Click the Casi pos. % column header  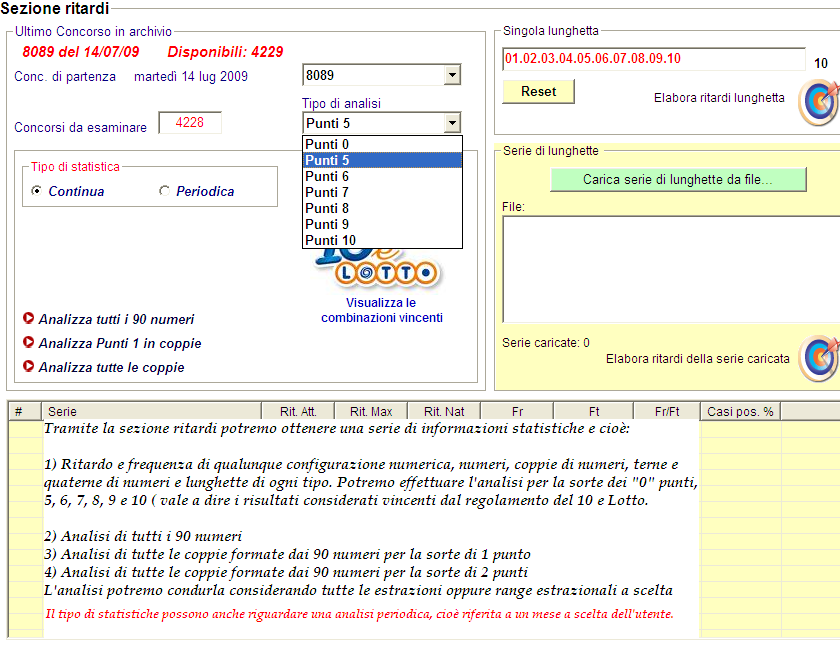coord(740,411)
